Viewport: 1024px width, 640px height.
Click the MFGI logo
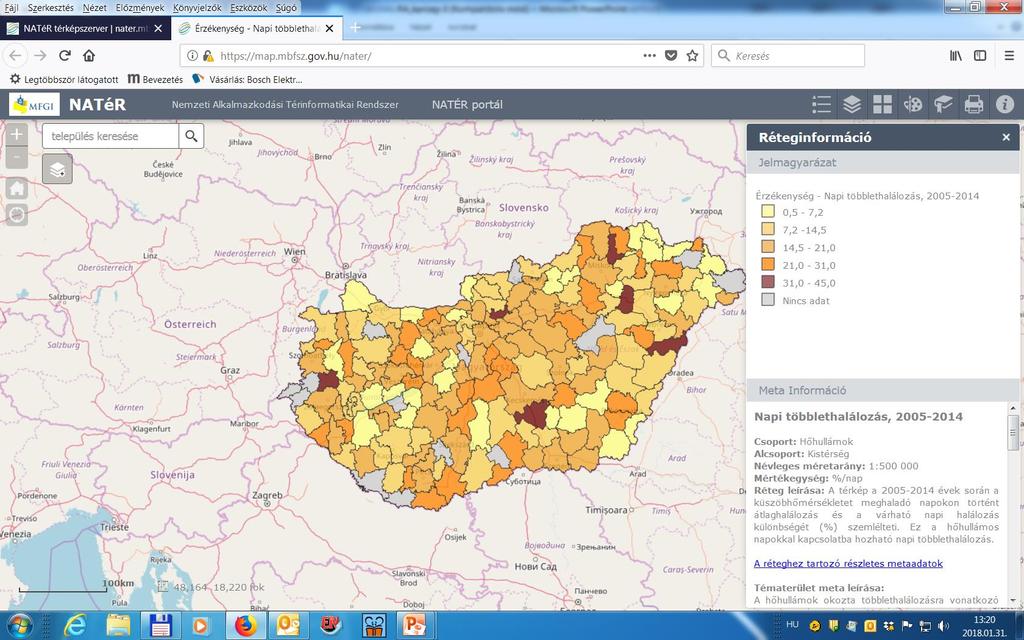pos(34,104)
